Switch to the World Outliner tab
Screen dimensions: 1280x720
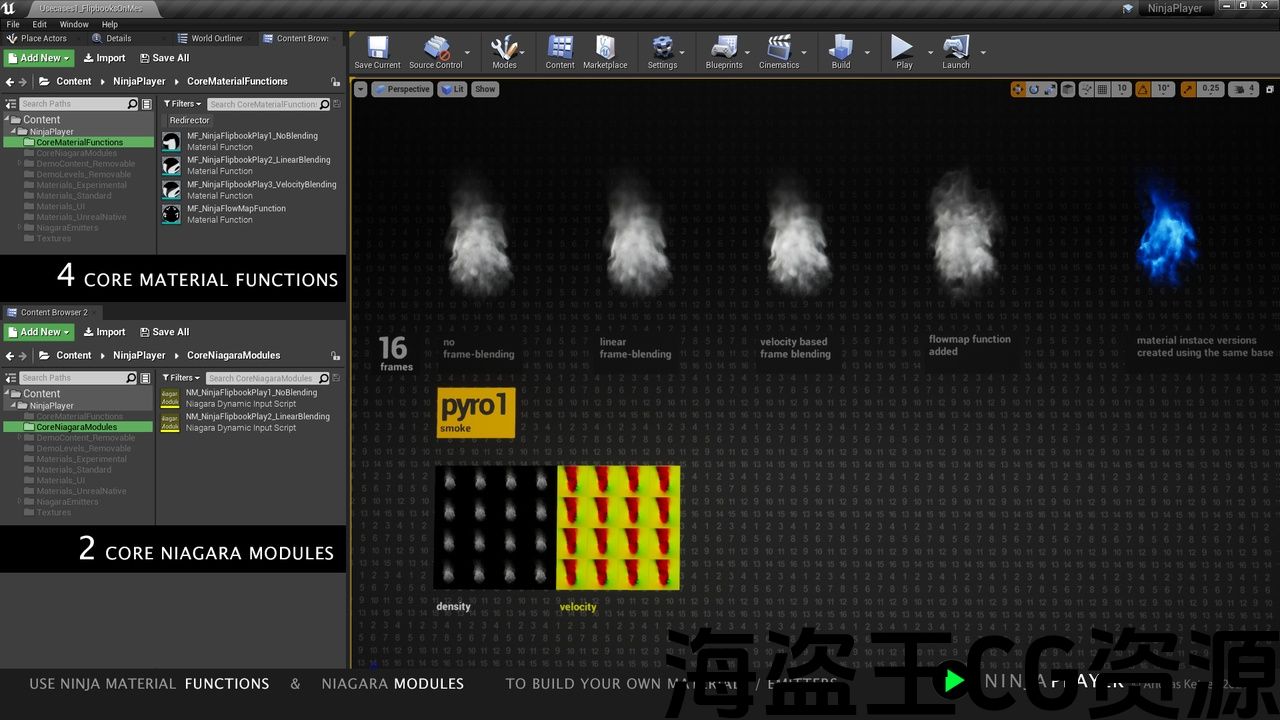[x=216, y=39]
